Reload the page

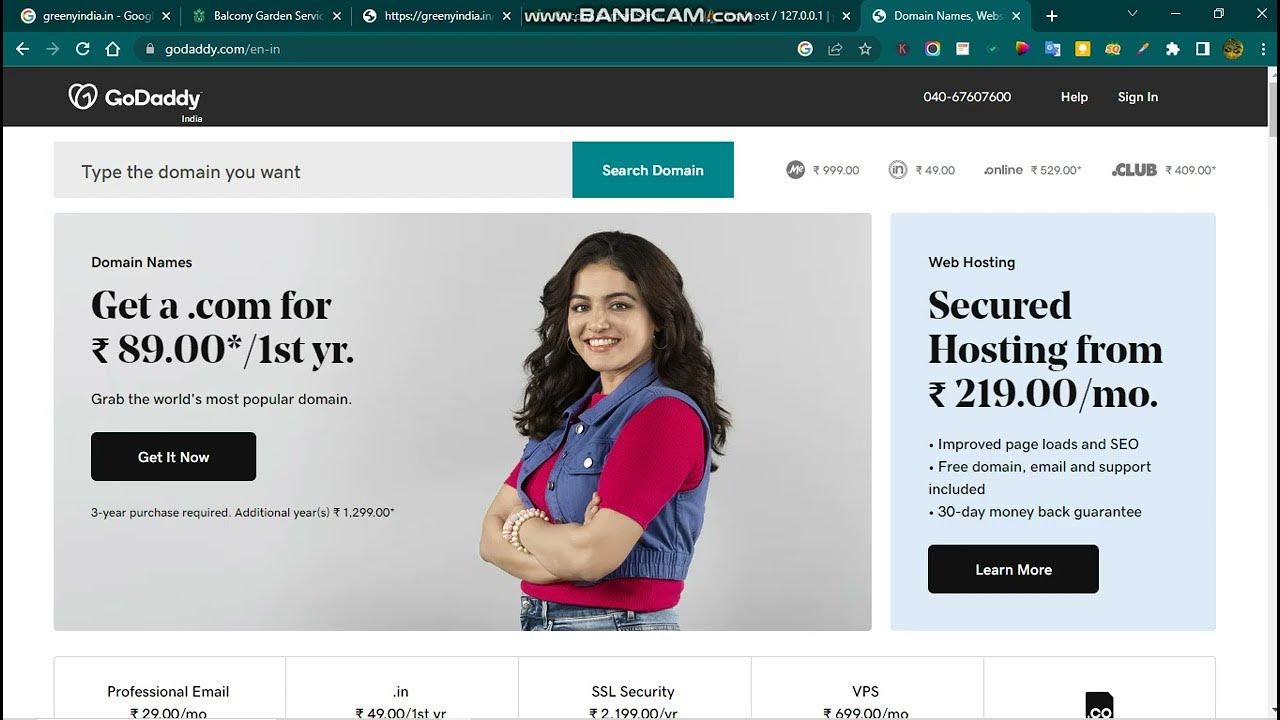pos(83,49)
